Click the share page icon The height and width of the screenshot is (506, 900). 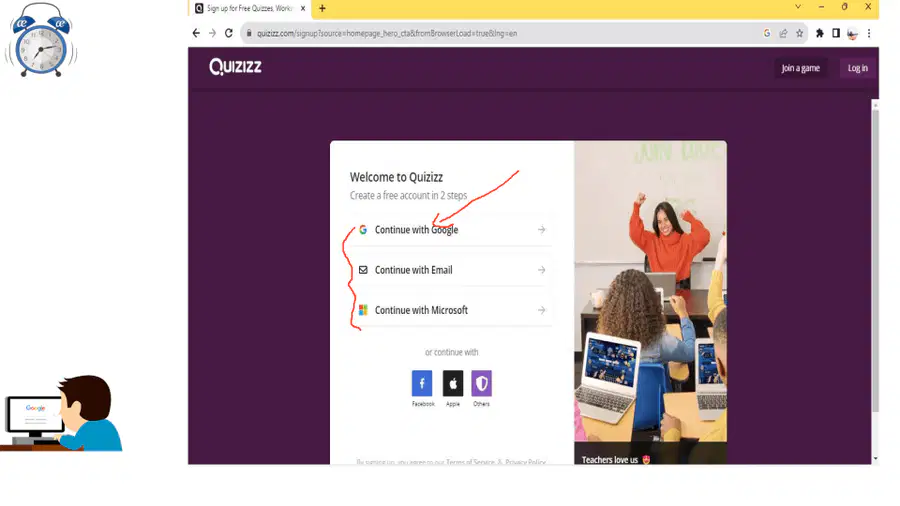coord(783,33)
